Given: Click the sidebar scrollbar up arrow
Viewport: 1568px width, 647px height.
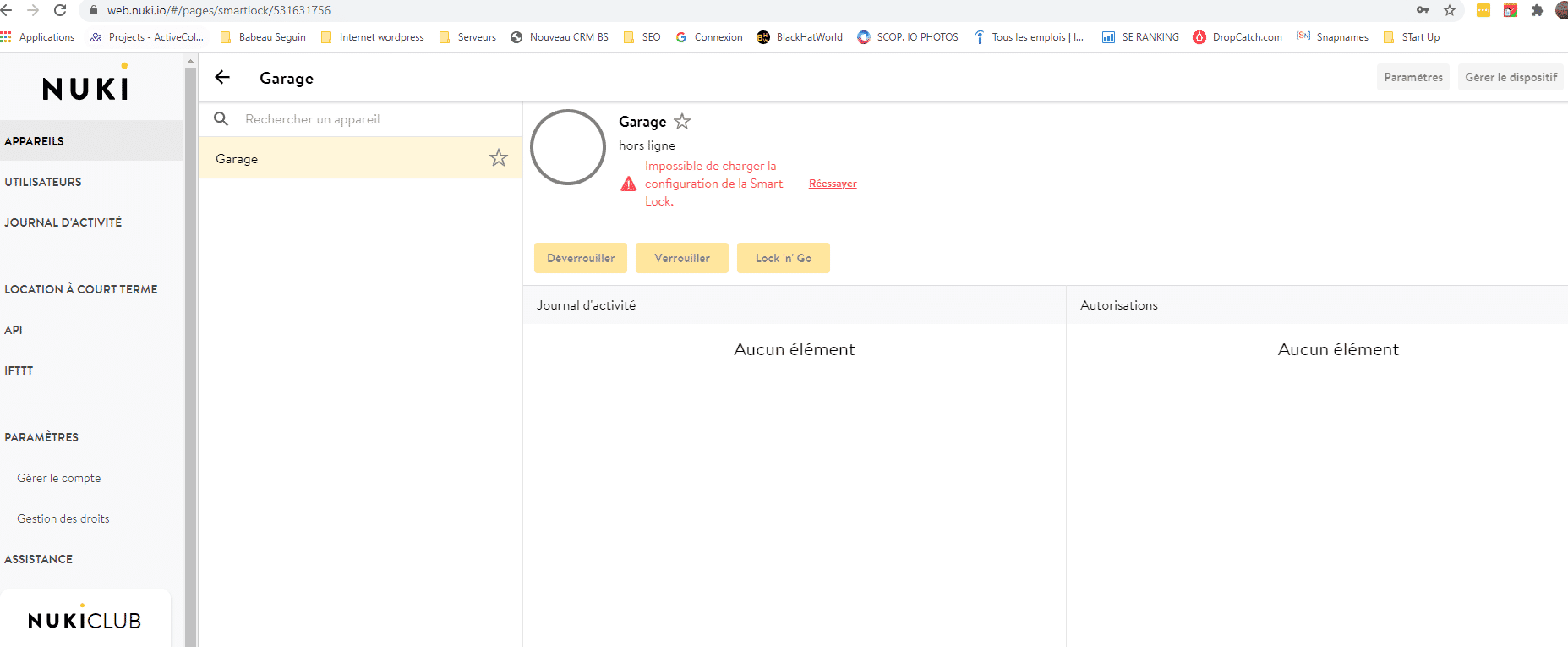Looking at the screenshot, I should tap(191, 61).
